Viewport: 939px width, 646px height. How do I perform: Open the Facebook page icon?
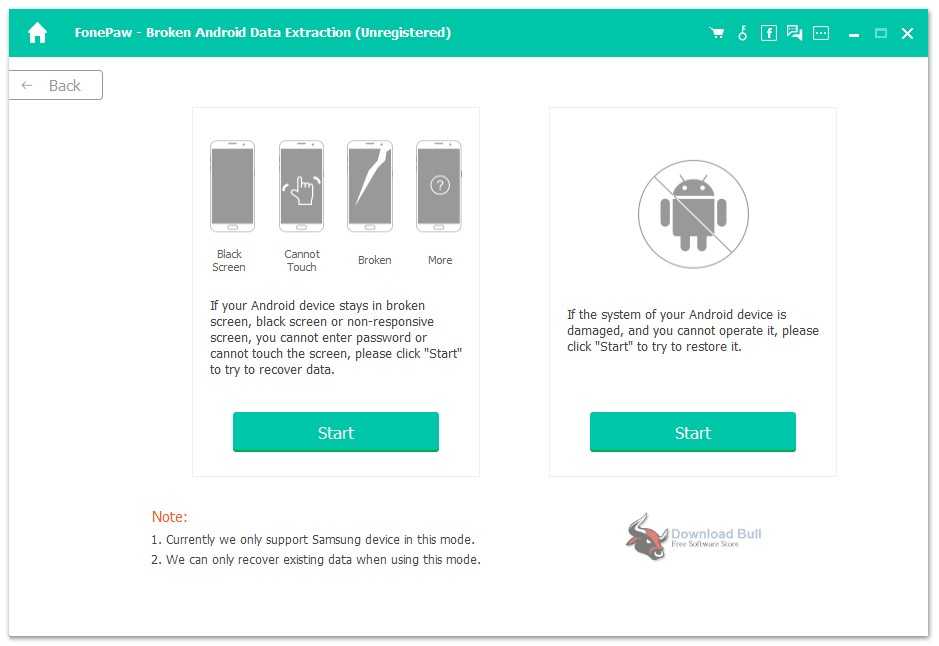(768, 33)
